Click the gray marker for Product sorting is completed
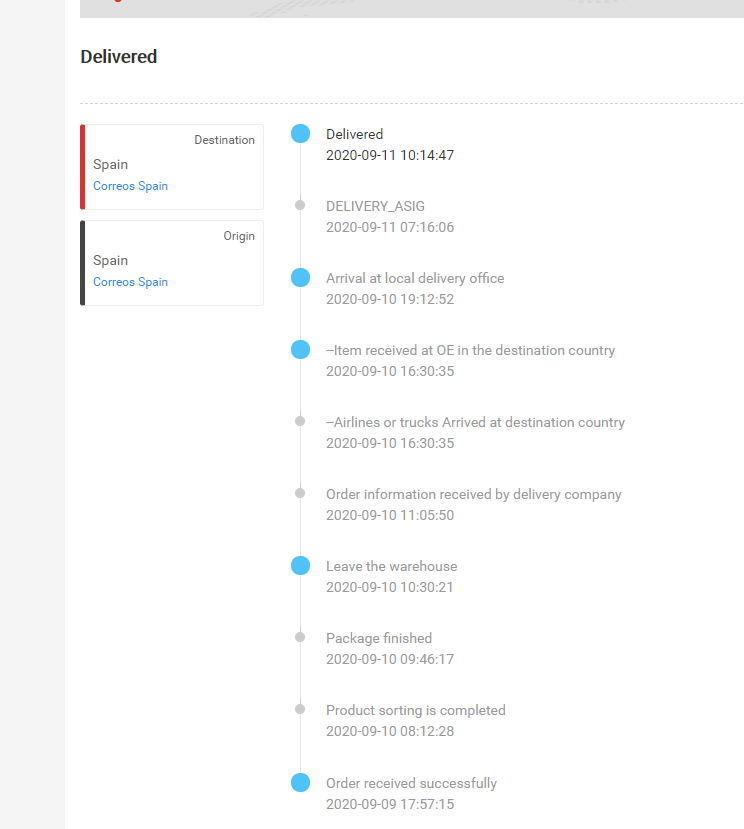 click(x=300, y=709)
